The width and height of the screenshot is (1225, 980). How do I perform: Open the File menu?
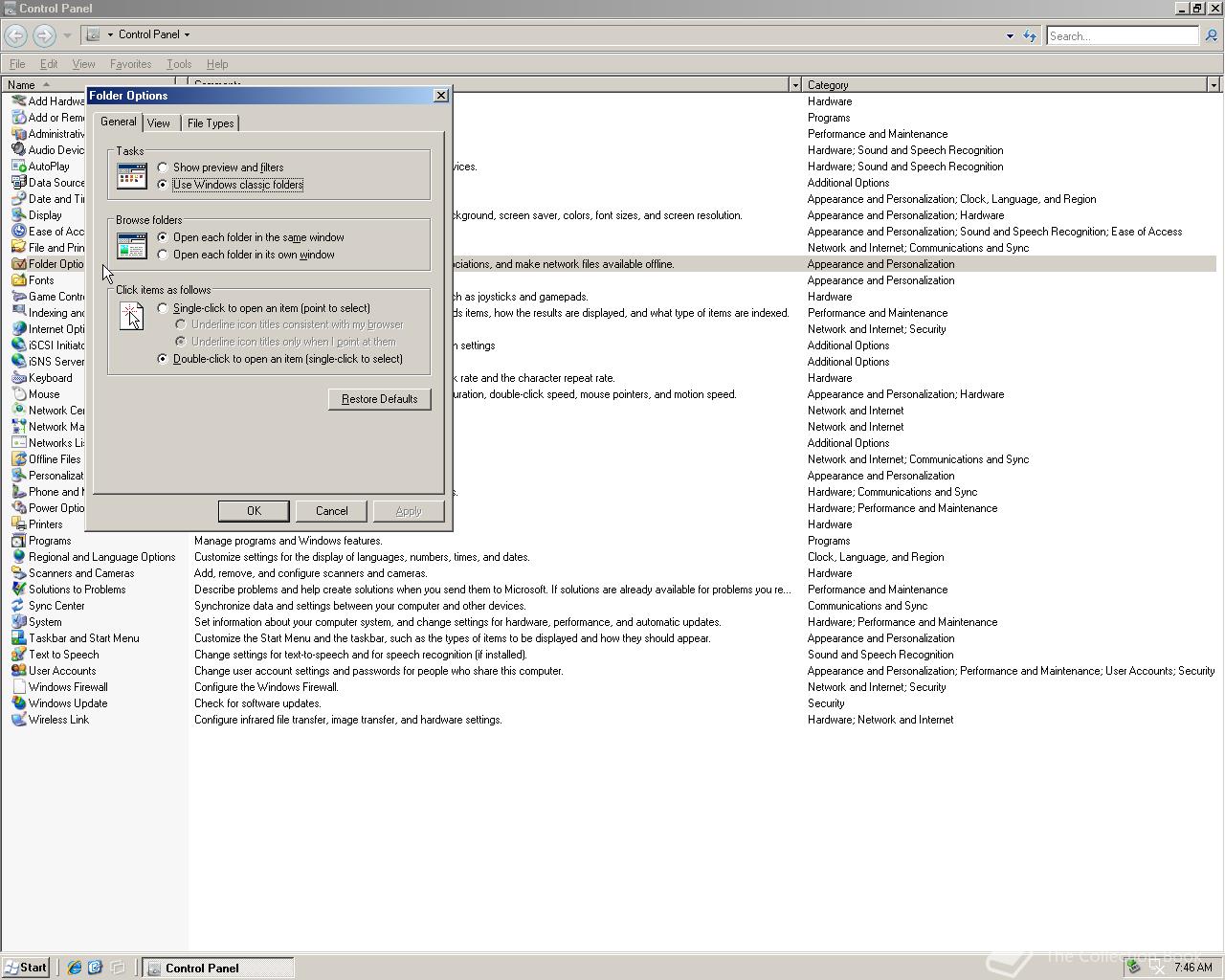17,64
